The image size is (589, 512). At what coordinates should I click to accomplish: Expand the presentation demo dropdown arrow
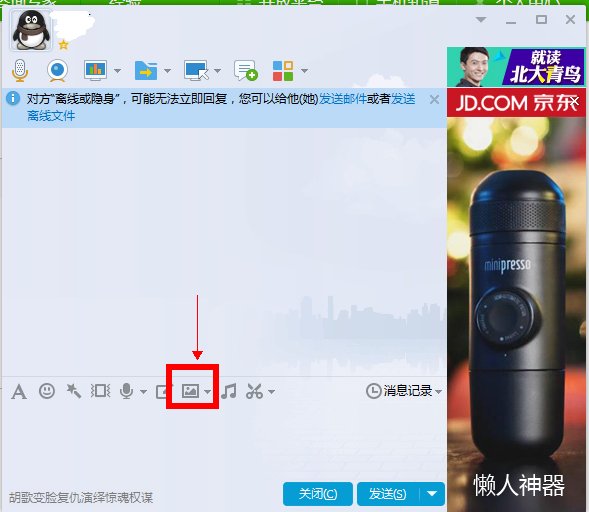(x=117, y=71)
